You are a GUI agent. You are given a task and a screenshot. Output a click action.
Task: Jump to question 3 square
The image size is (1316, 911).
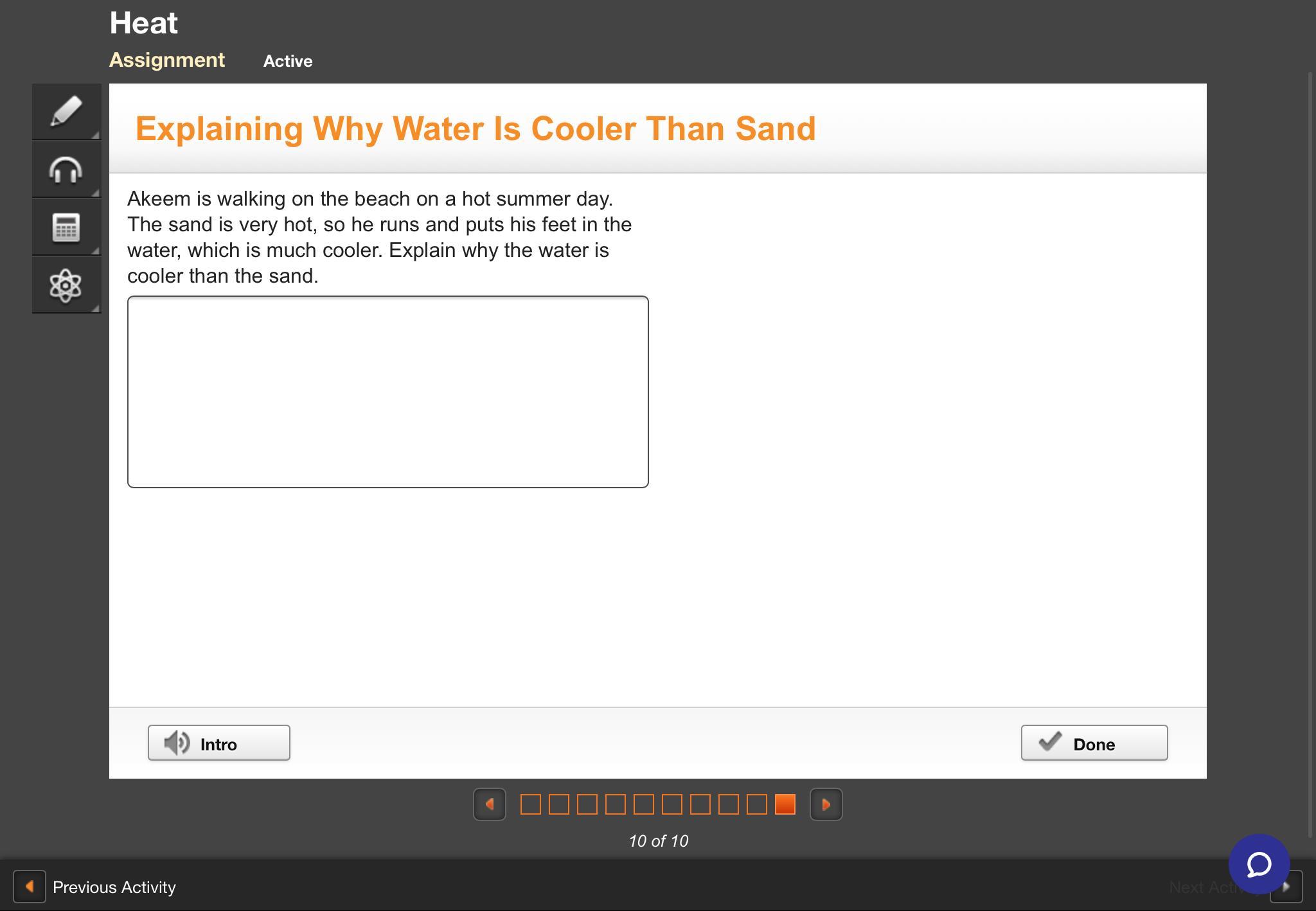[x=587, y=804]
